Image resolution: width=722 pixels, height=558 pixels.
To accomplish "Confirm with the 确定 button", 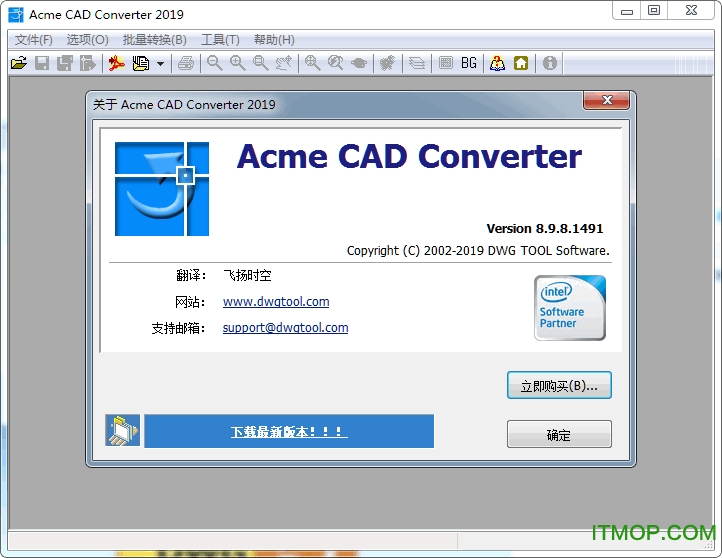I will coord(559,434).
